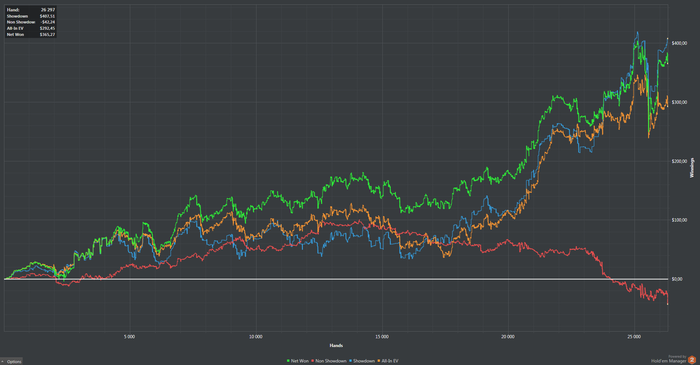Screen dimensions: 700x365
Task: Click the $300,00 y-axis label
Action: click(x=679, y=102)
